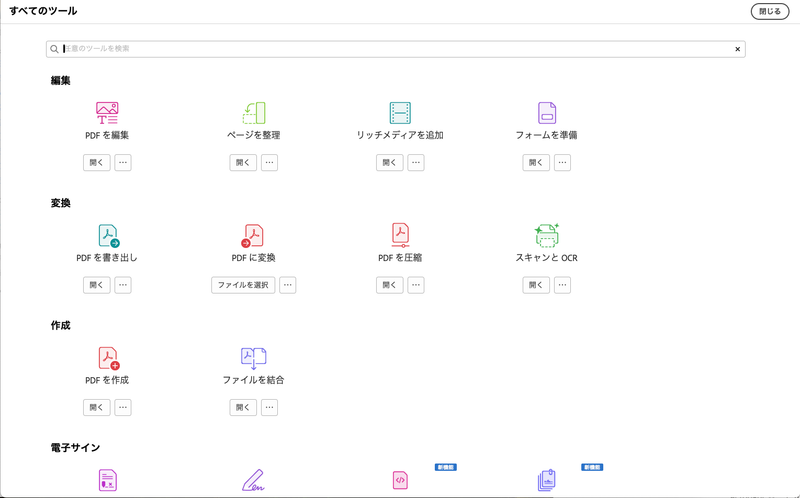Screen dimensions: 800x498
Task: Click 開く under スキャンと OCR
Action: pos(536,285)
